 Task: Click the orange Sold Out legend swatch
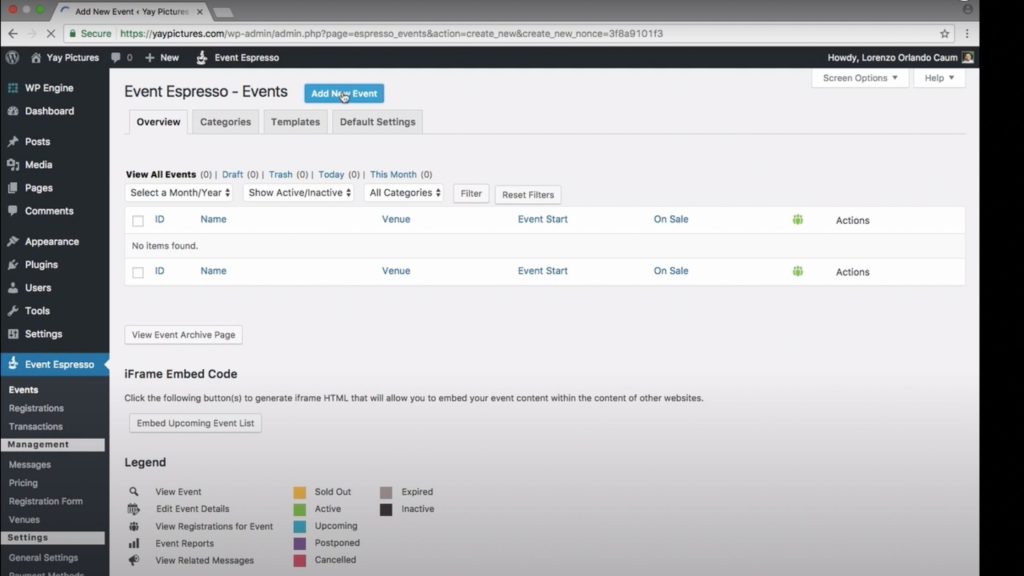pos(299,492)
